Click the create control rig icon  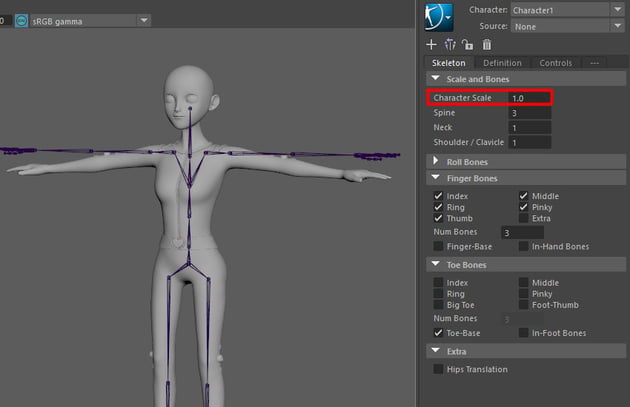[449, 44]
